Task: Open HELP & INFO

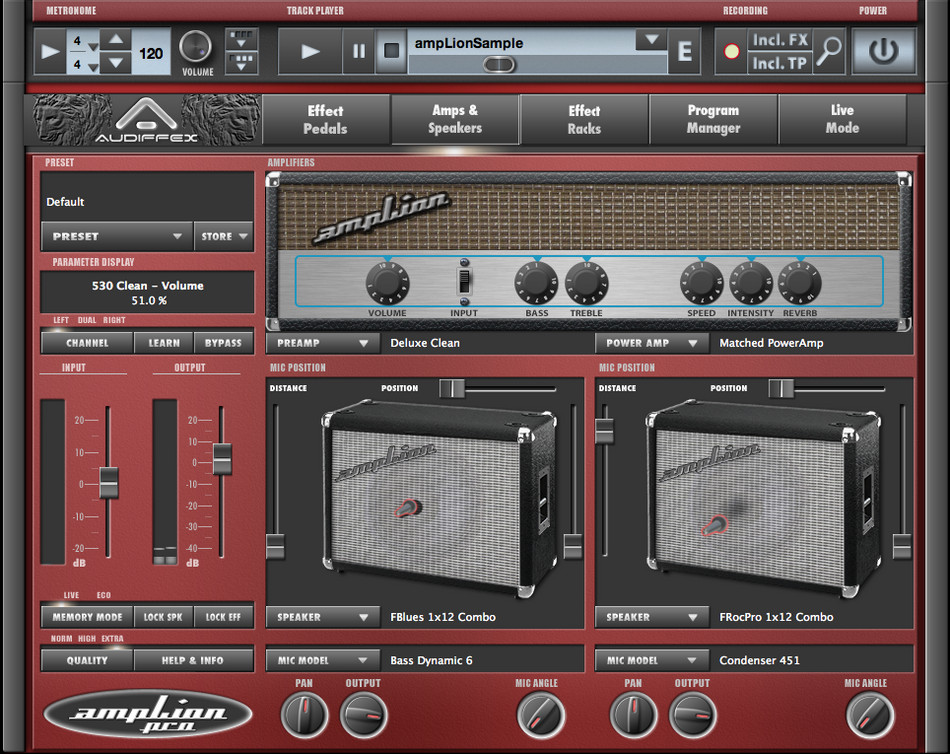Action: click(193, 660)
